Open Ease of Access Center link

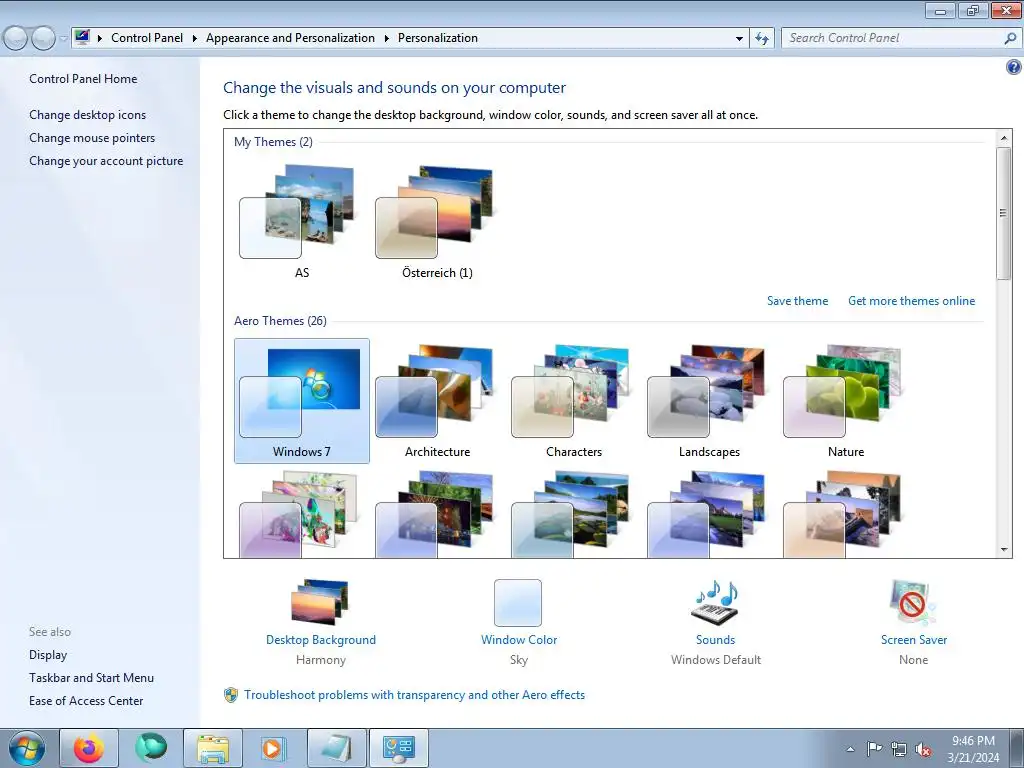click(86, 701)
